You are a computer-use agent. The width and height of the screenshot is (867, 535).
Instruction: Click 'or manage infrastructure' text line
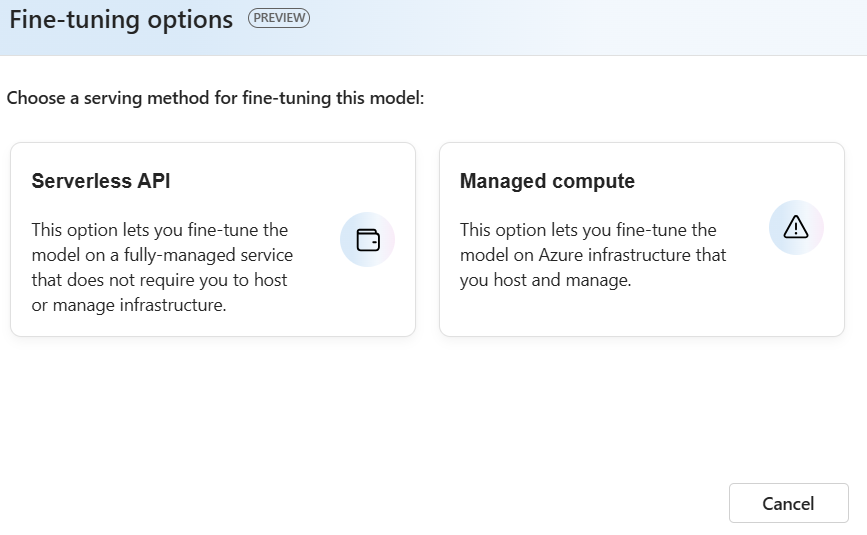(129, 305)
